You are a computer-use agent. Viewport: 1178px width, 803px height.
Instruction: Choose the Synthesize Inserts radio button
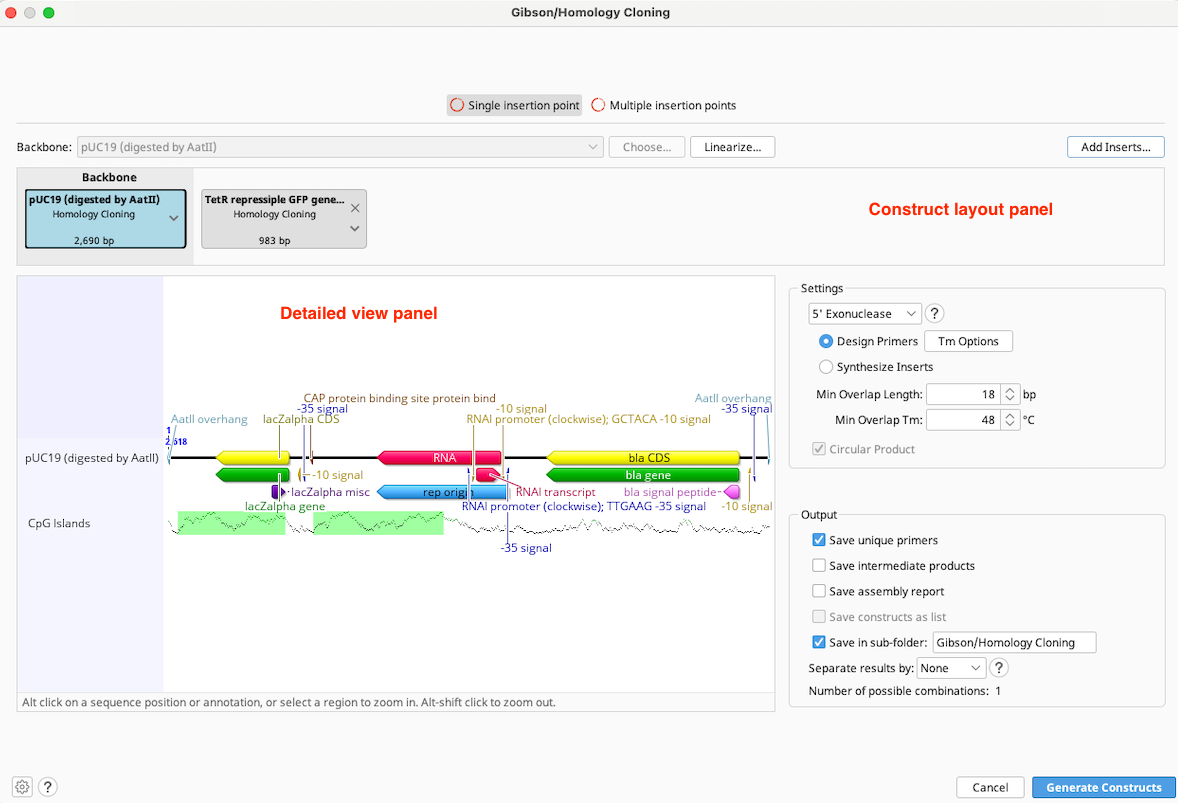(826, 367)
